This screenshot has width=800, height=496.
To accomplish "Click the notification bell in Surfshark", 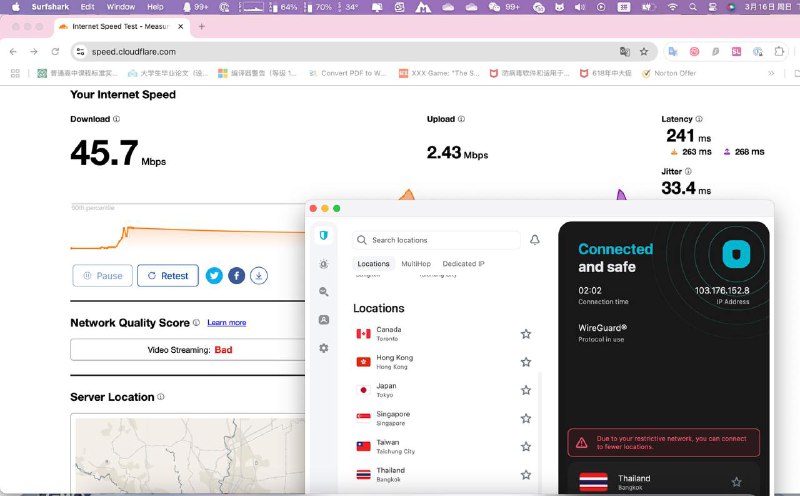I will 535,240.
